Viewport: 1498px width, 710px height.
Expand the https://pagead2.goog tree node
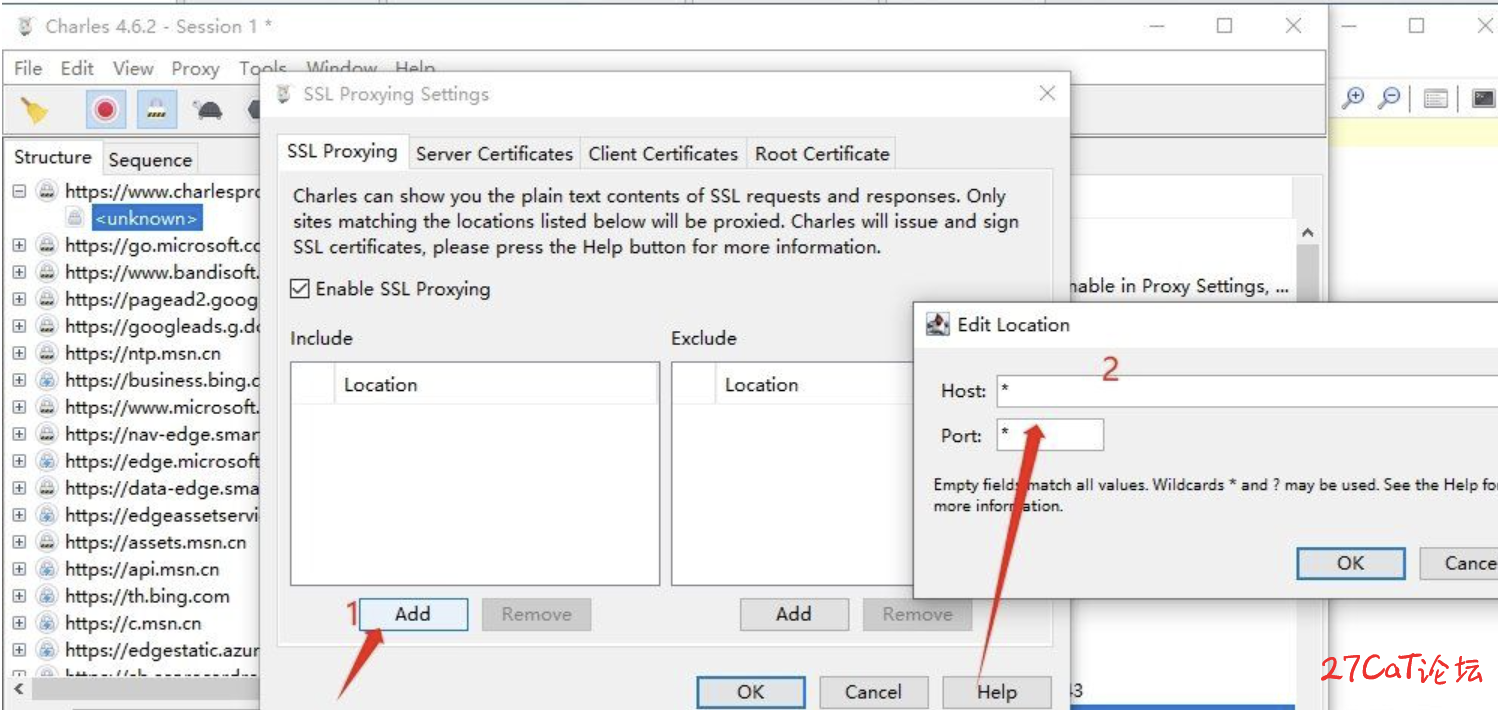19,299
